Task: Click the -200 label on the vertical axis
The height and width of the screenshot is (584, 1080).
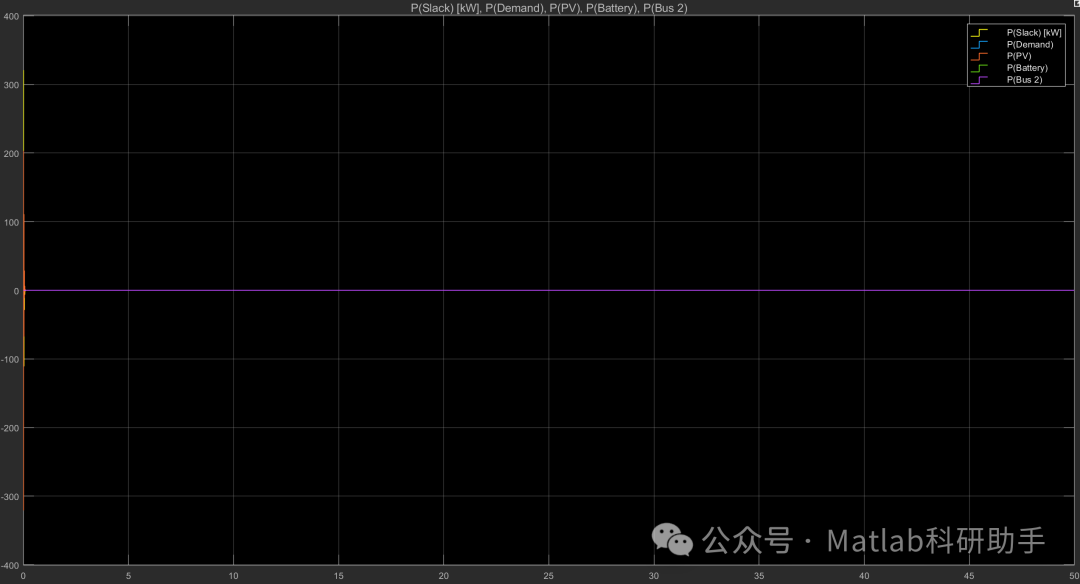Action: pyautogui.click(x=10, y=428)
